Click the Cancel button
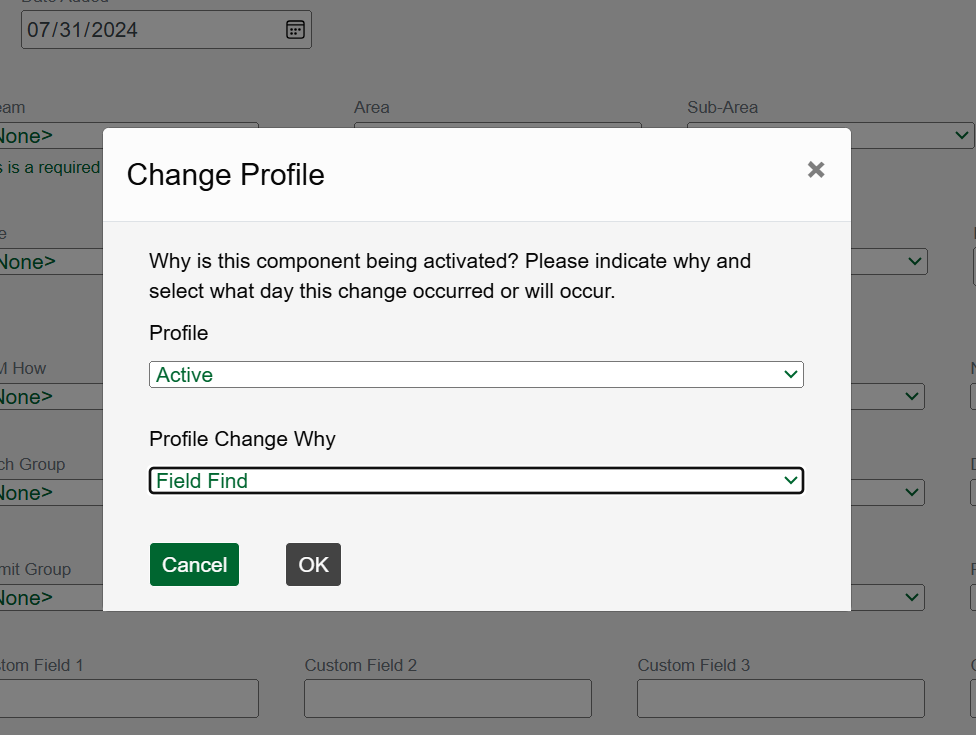The height and width of the screenshot is (735, 976). (x=194, y=564)
